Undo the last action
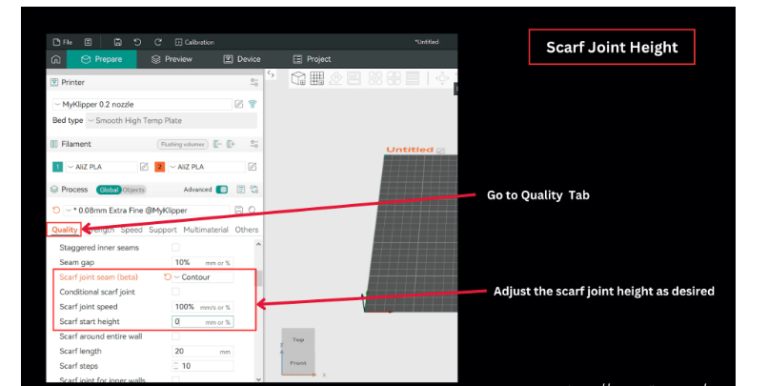This screenshot has height=386, width=768. [138, 42]
